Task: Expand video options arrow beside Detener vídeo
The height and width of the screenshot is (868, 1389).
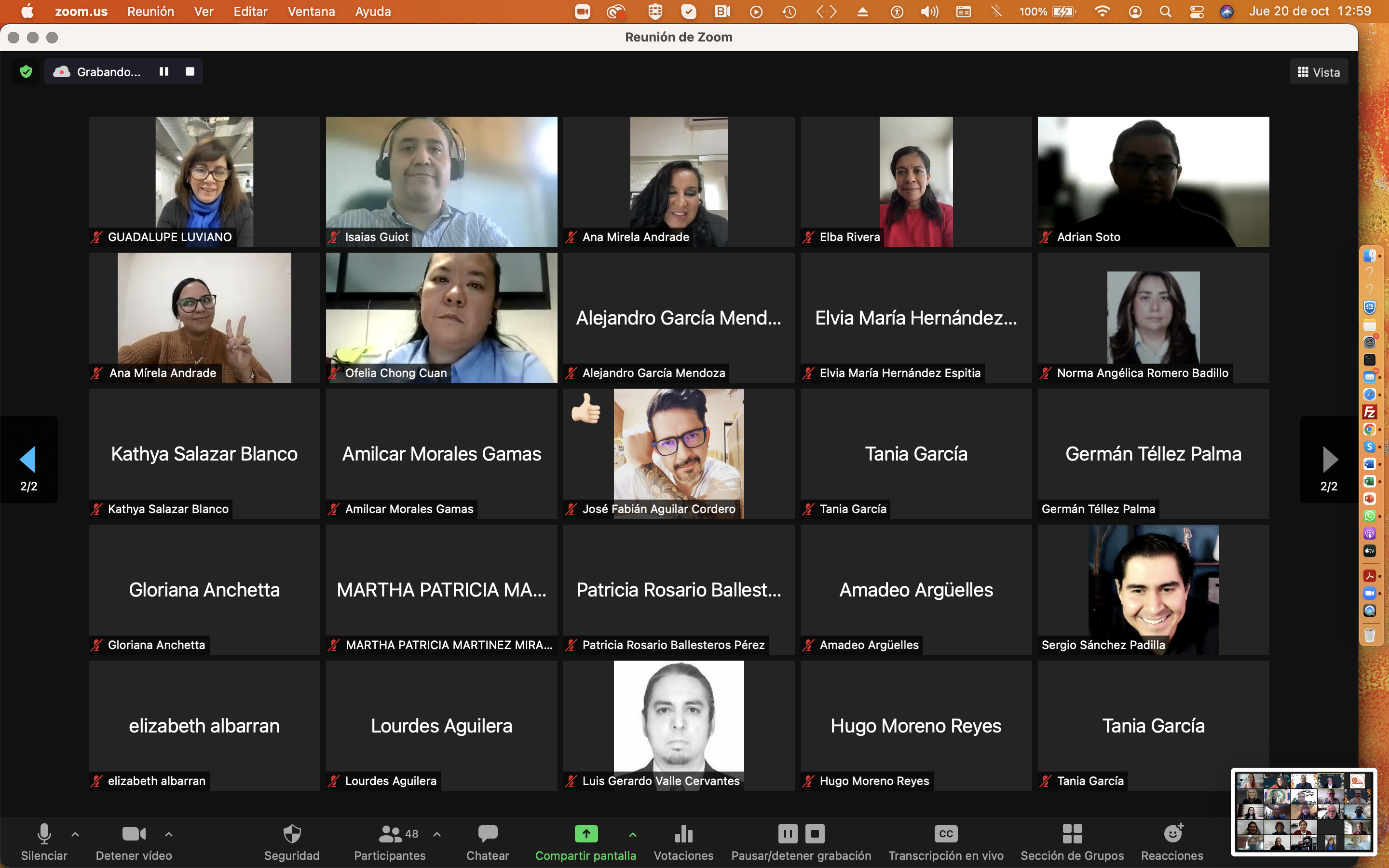Action: (169, 834)
